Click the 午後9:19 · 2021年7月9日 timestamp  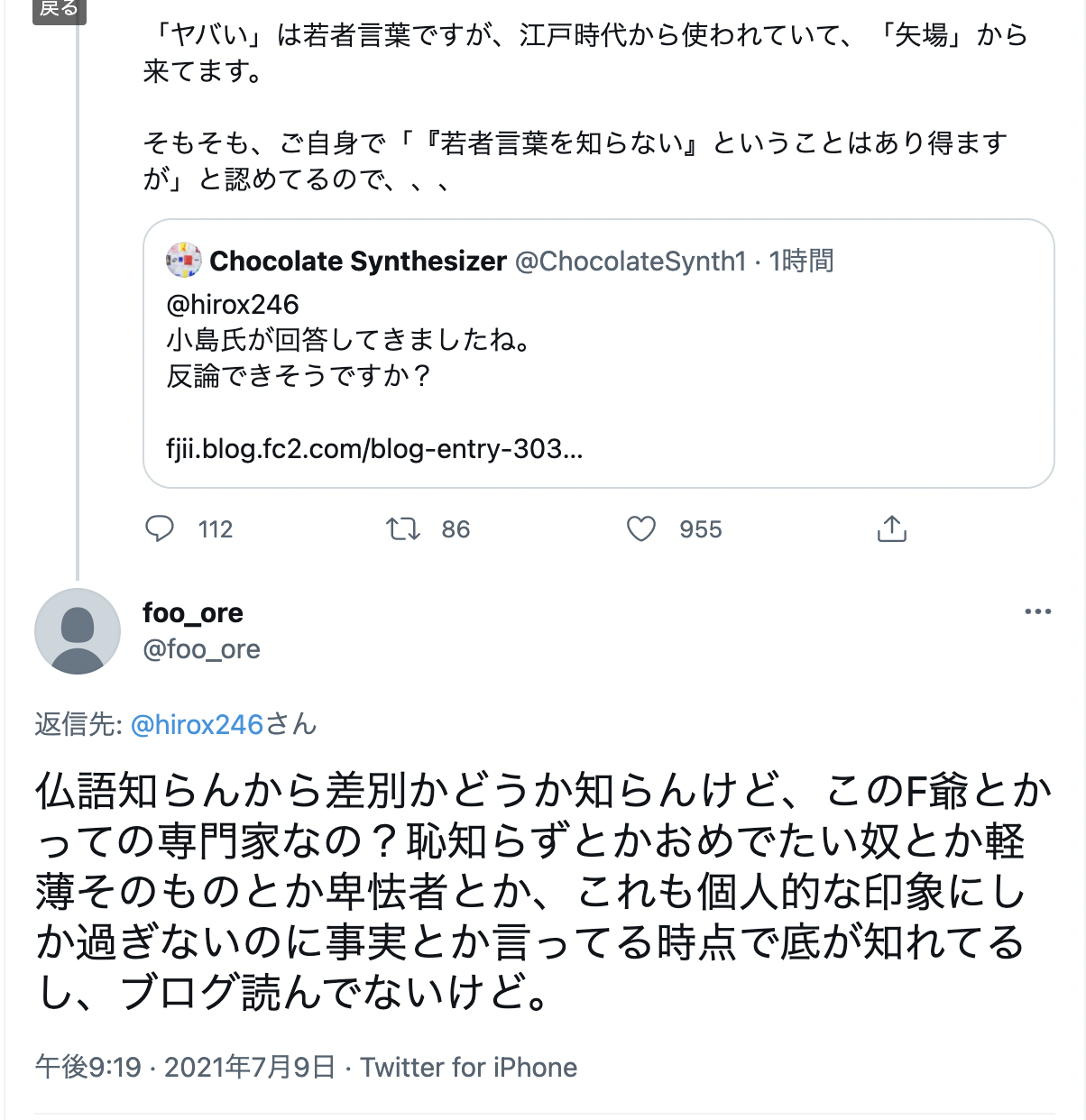(x=185, y=1068)
